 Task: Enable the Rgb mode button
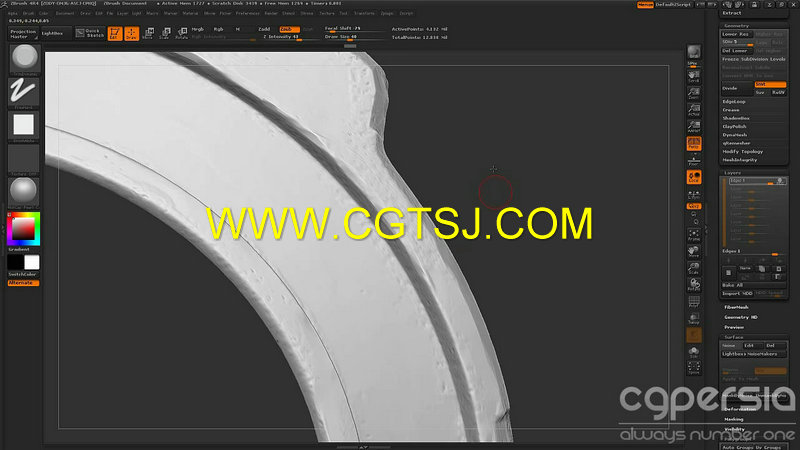[218, 29]
